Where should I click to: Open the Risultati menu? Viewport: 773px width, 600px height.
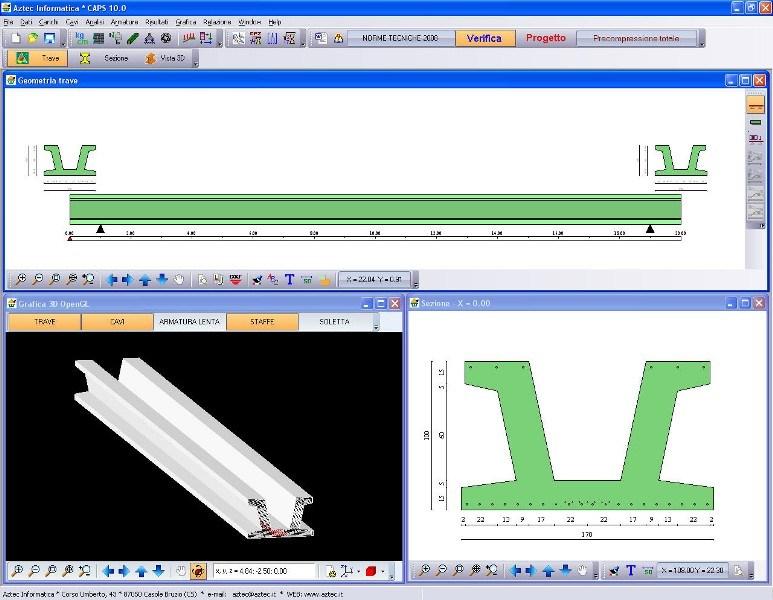pyautogui.click(x=156, y=21)
